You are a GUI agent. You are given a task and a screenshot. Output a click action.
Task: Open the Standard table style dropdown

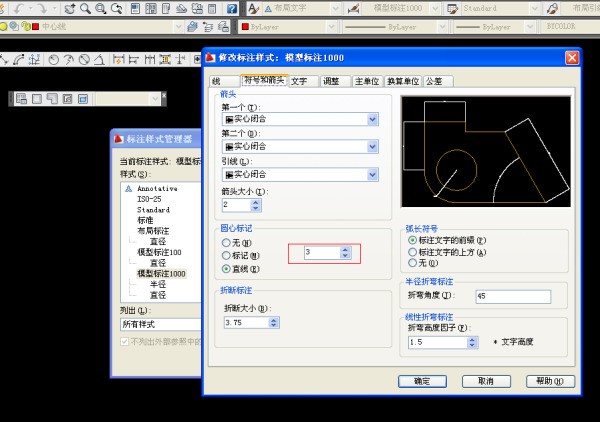(501, 8)
